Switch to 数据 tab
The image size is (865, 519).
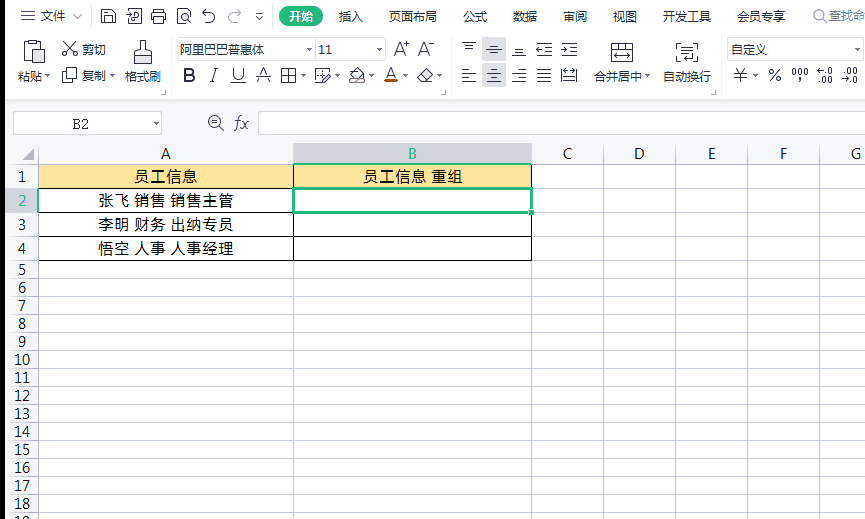(x=525, y=17)
